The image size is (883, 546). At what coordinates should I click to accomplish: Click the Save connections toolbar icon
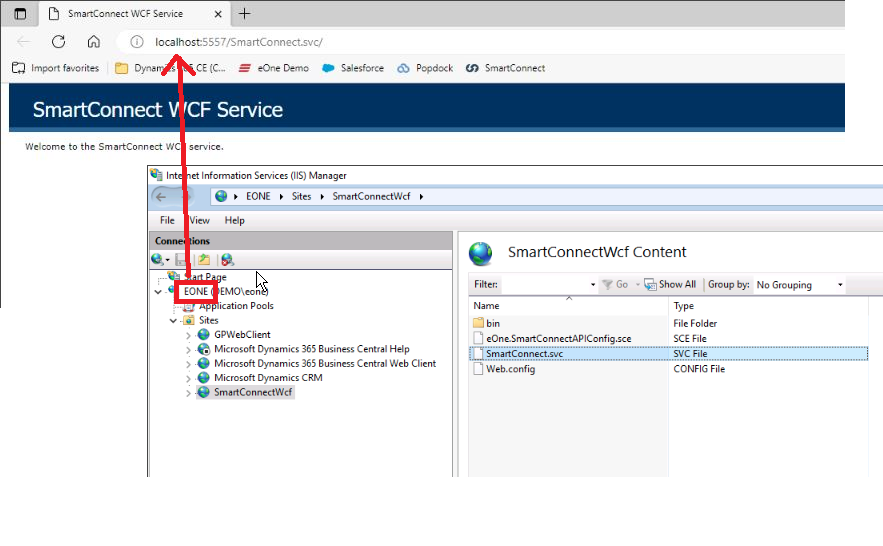coord(181,259)
